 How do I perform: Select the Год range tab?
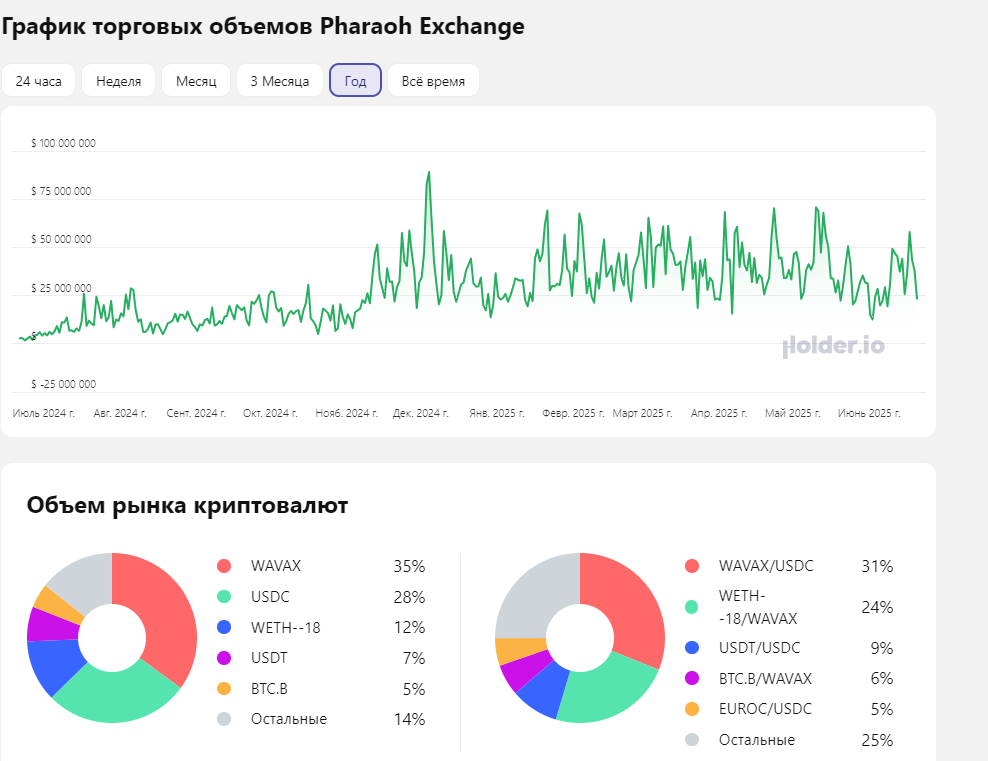pyautogui.click(x=355, y=81)
